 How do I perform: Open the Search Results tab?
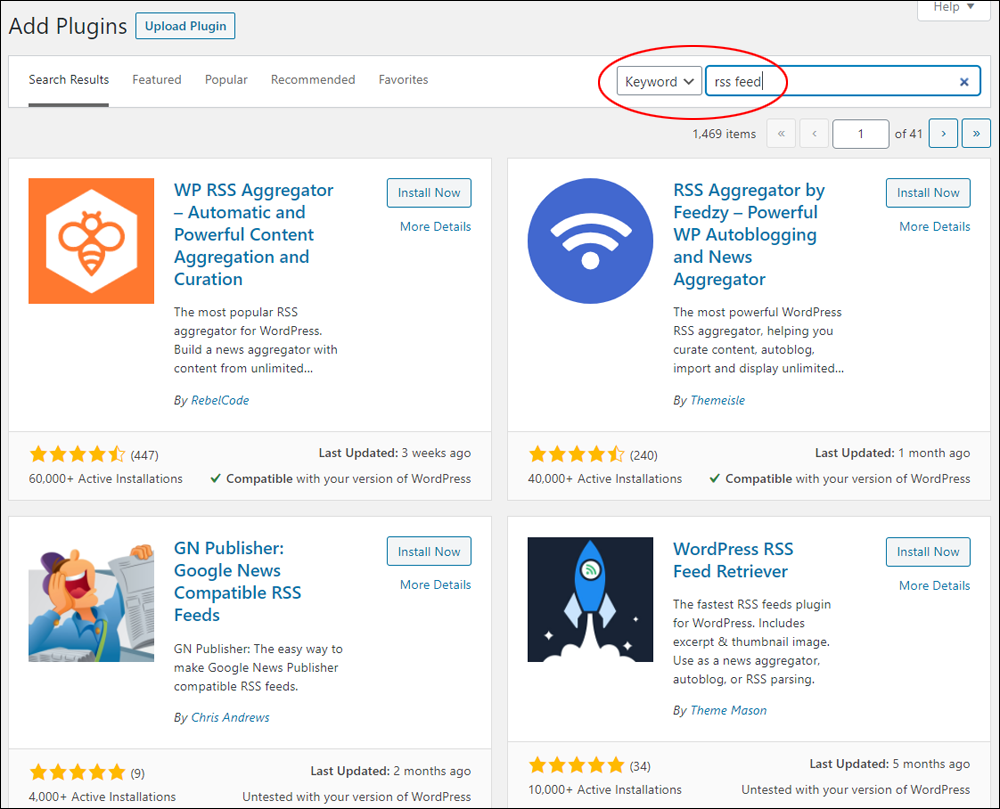click(x=69, y=80)
